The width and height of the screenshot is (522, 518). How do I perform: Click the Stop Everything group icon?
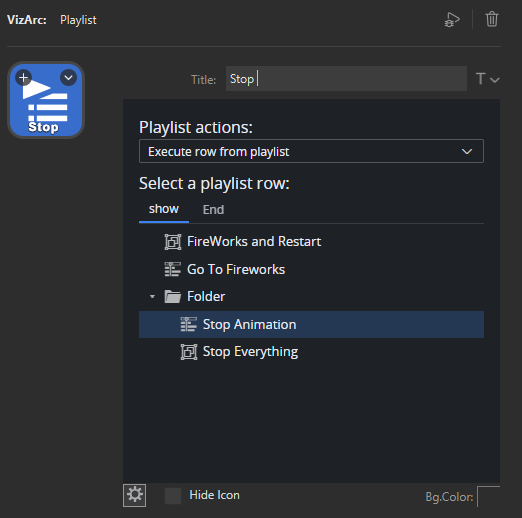pos(189,352)
